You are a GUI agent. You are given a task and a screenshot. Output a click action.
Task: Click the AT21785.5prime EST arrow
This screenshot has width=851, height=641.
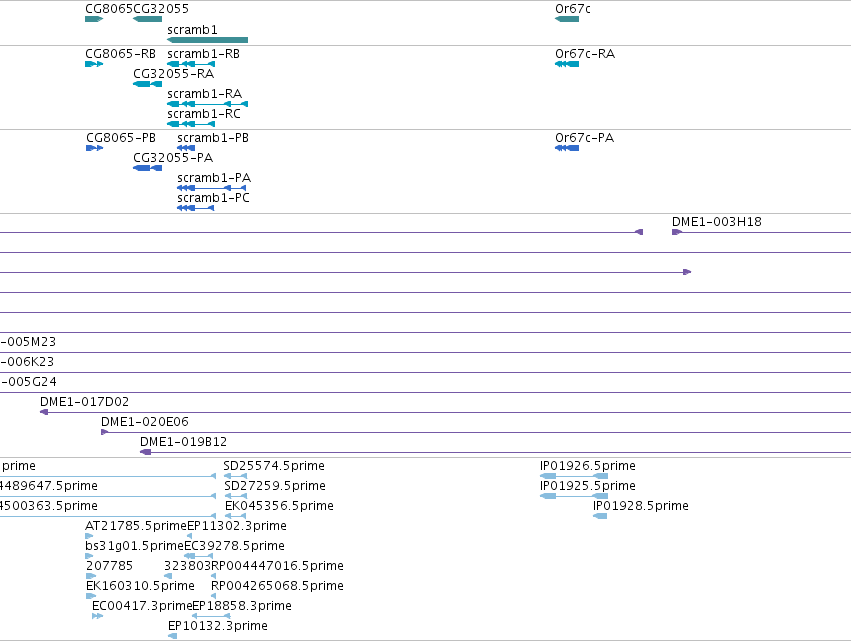[90, 536]
